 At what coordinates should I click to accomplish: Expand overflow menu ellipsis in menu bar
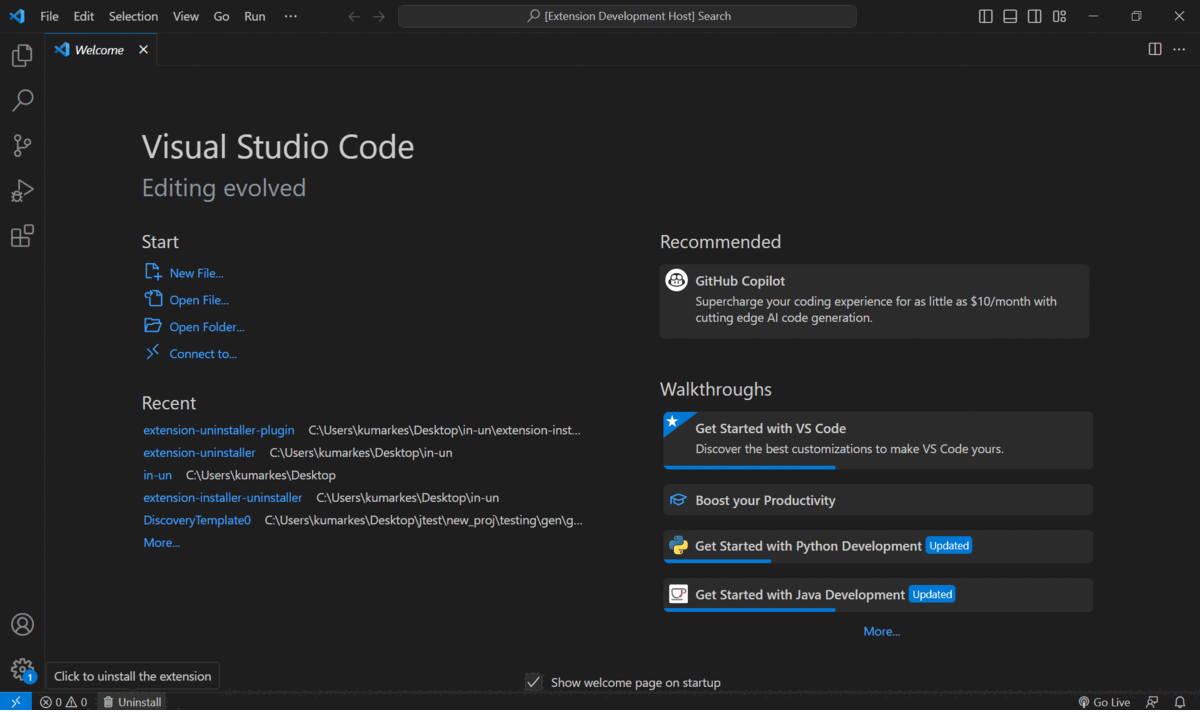(x=291, y=16)
